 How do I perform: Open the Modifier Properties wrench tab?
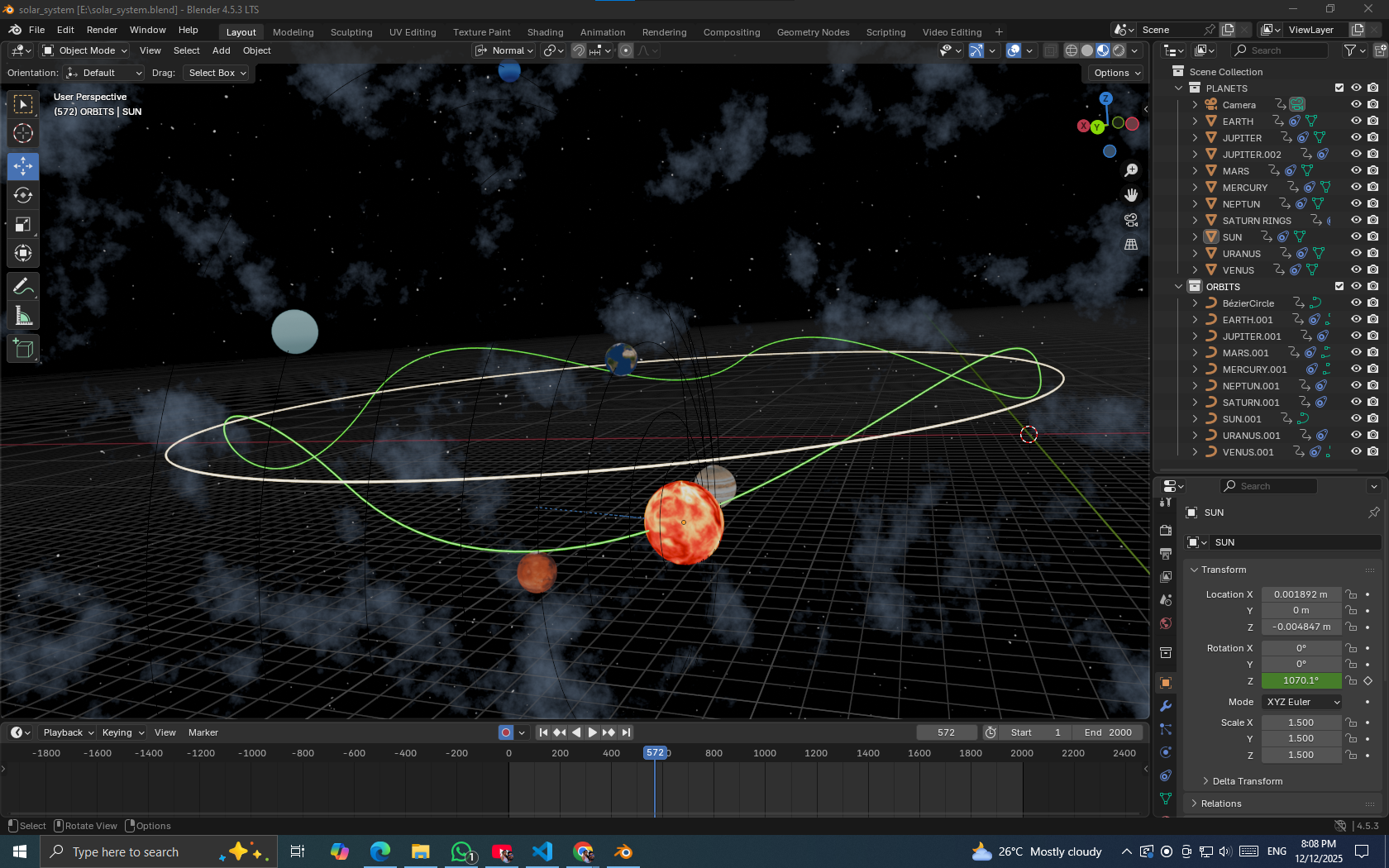click(1166, 704)
